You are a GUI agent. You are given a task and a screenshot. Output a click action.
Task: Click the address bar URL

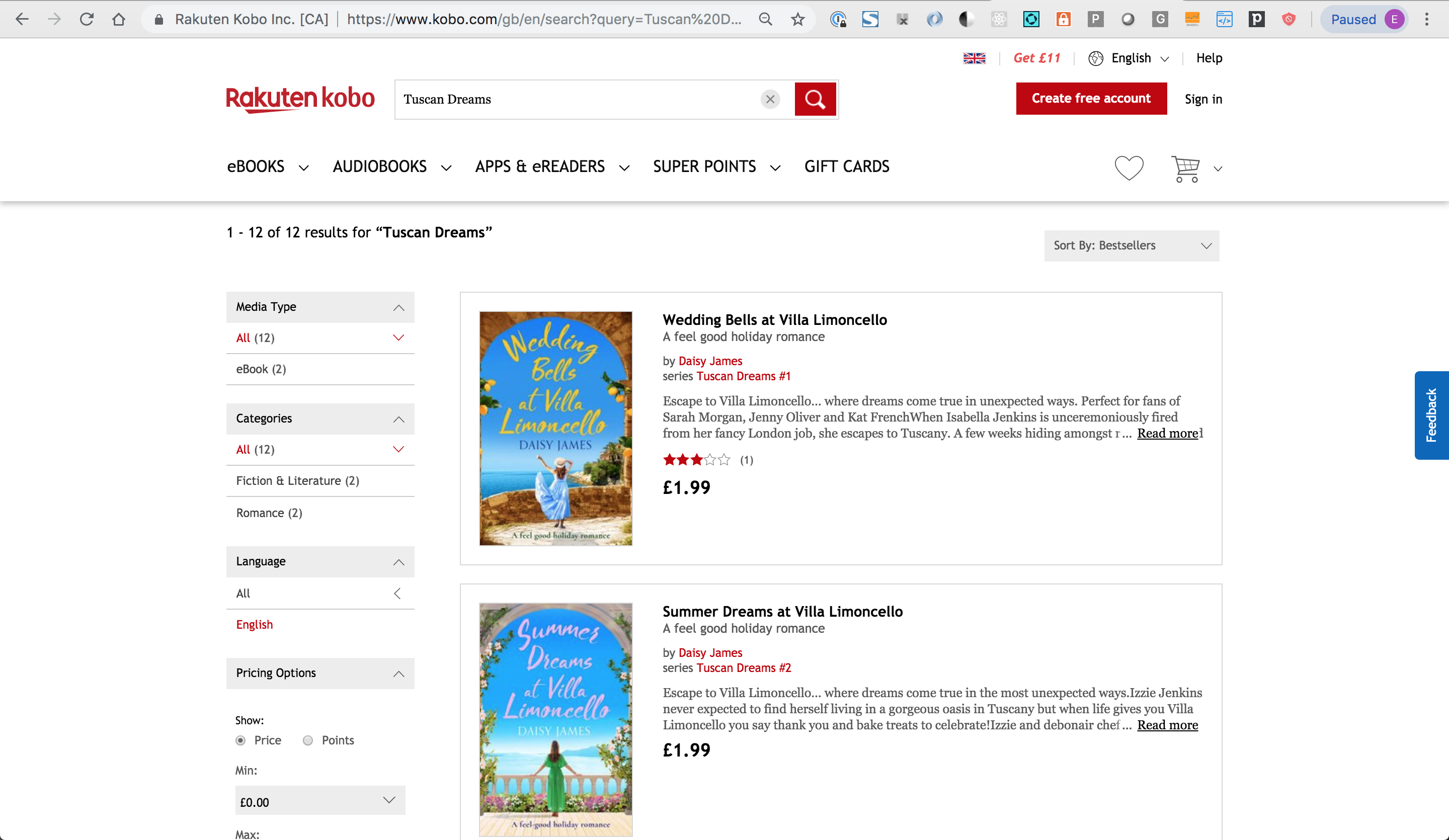pos(543,19)
